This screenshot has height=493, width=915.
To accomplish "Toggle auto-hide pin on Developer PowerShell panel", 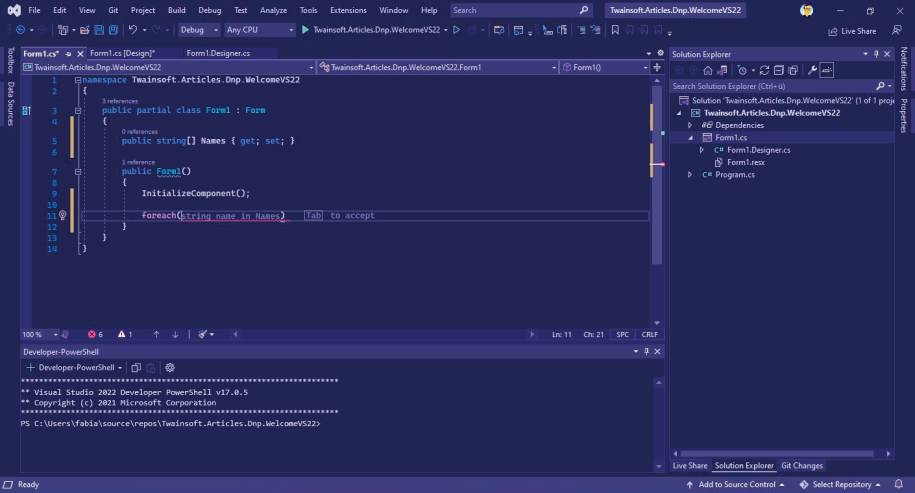I will pos(647,352).
